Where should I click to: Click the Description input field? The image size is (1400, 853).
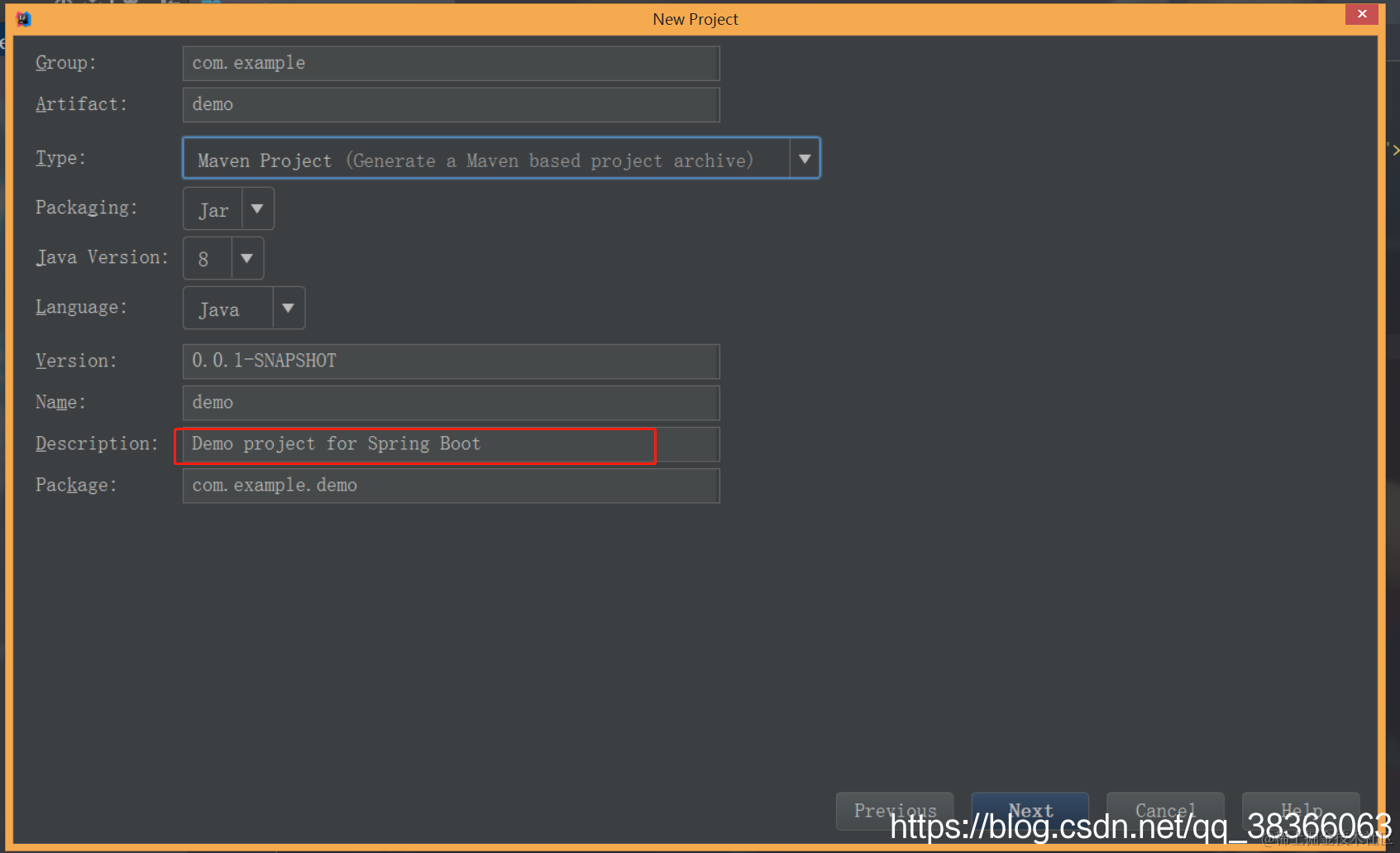click(x=451, y=444)
